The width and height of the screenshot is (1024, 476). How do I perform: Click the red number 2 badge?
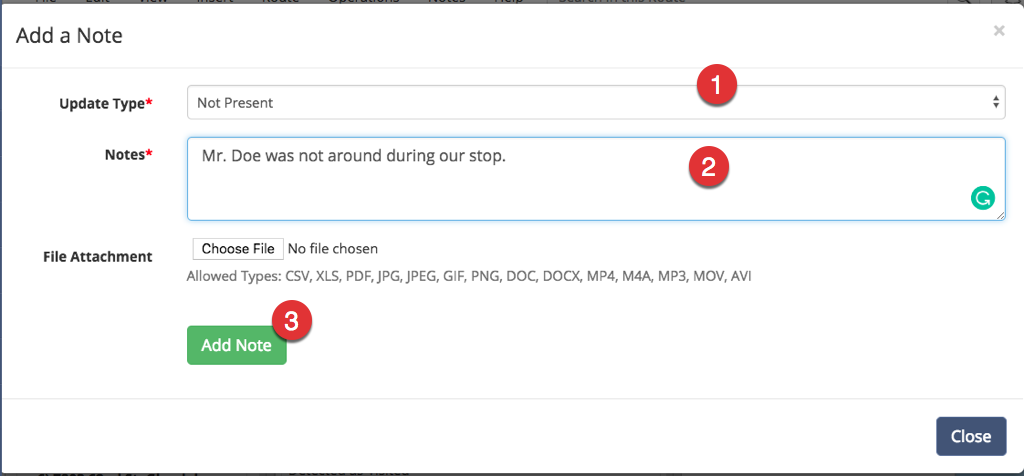(x=708, y=168)
